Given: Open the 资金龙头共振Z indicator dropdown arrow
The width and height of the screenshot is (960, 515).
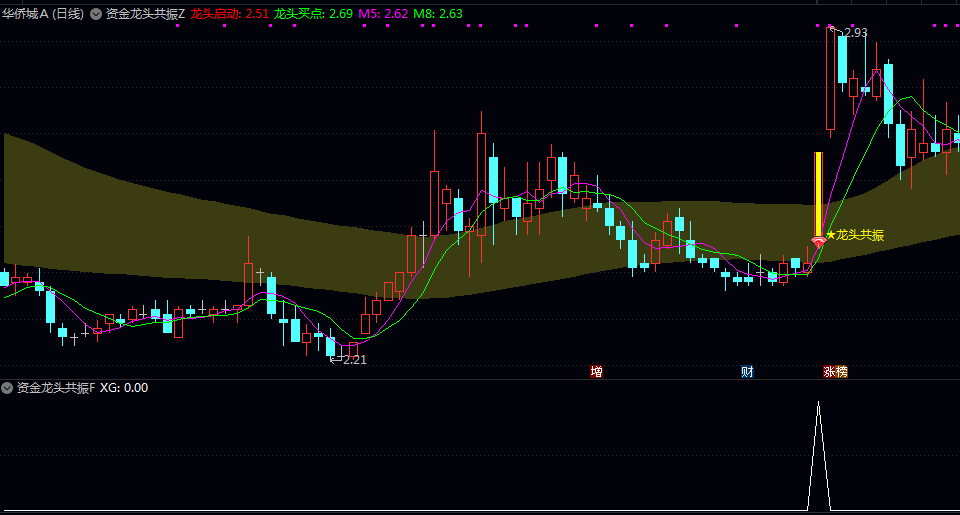Looking at the screenshot, I should (96, 14).
